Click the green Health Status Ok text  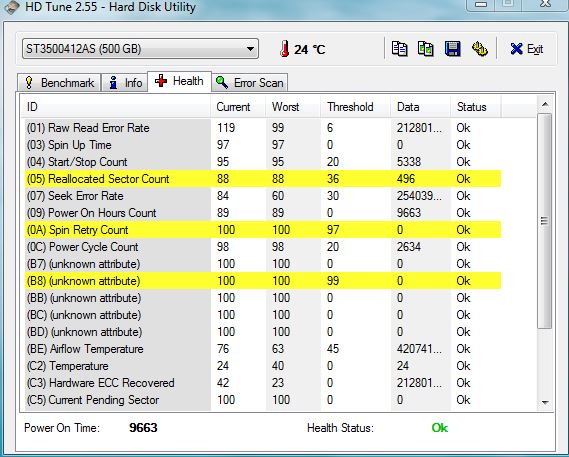coord(440,428)
